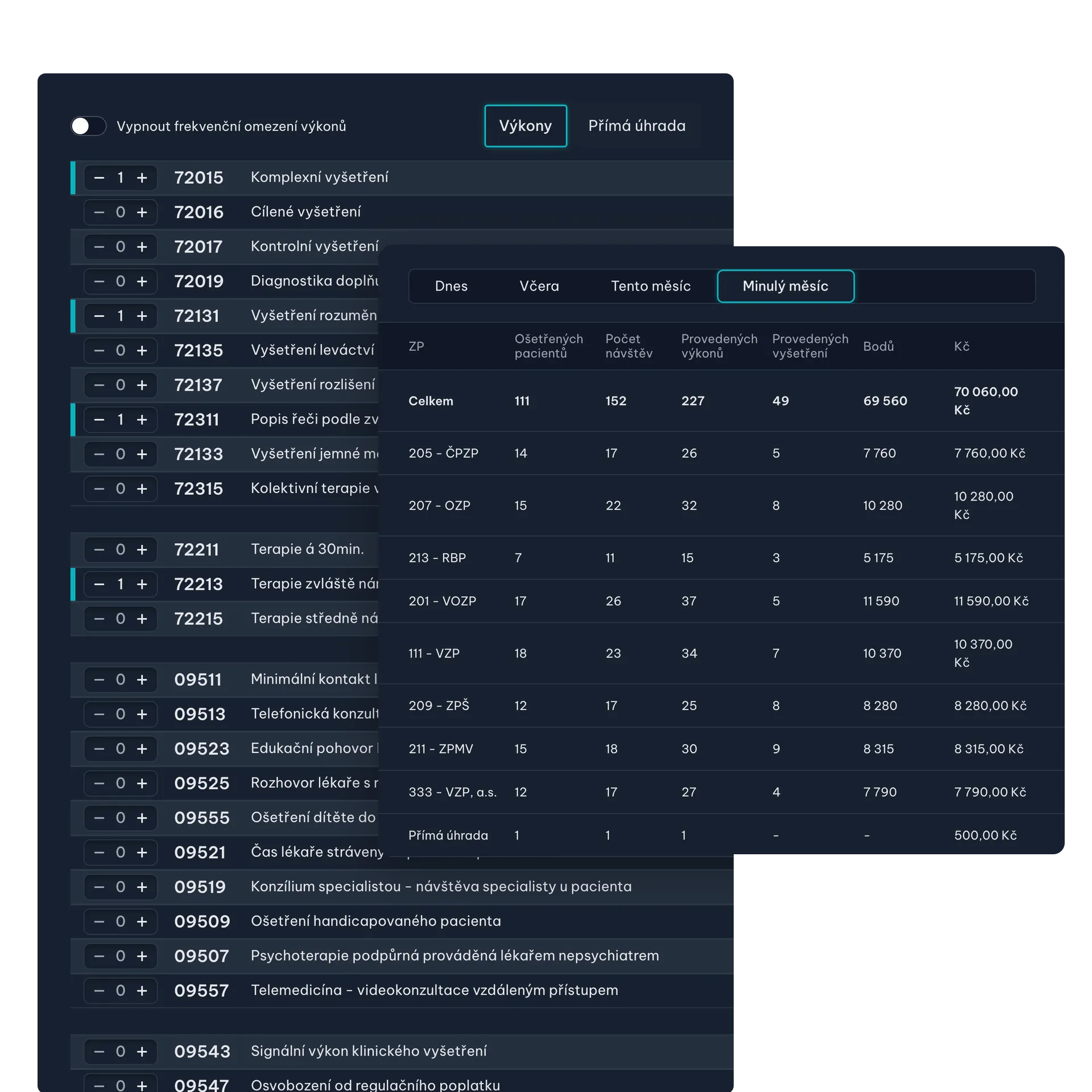Click plus for code 72213
The width and height of the screenshot is (1092, 1092).
[x=142, y=584]
